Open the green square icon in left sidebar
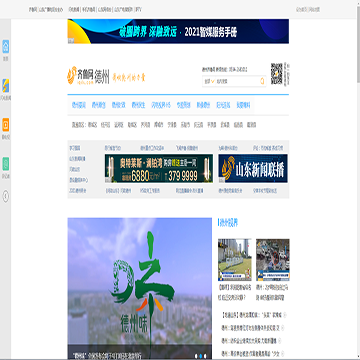 (x=6, y=164)
